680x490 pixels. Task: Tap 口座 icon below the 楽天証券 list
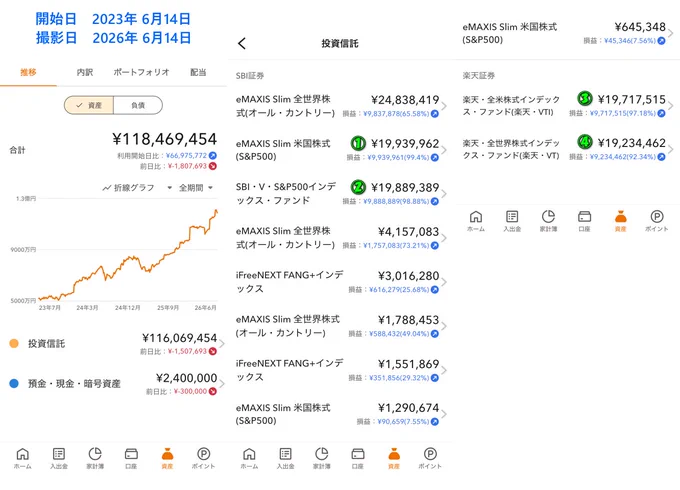coord(585,216)
